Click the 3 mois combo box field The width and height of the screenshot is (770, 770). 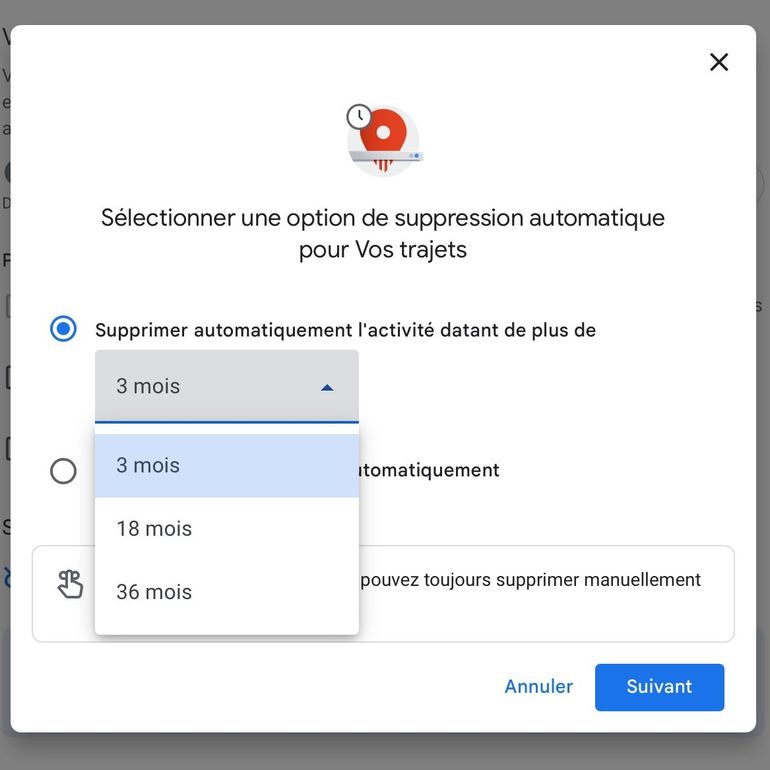tap(227, 386)
